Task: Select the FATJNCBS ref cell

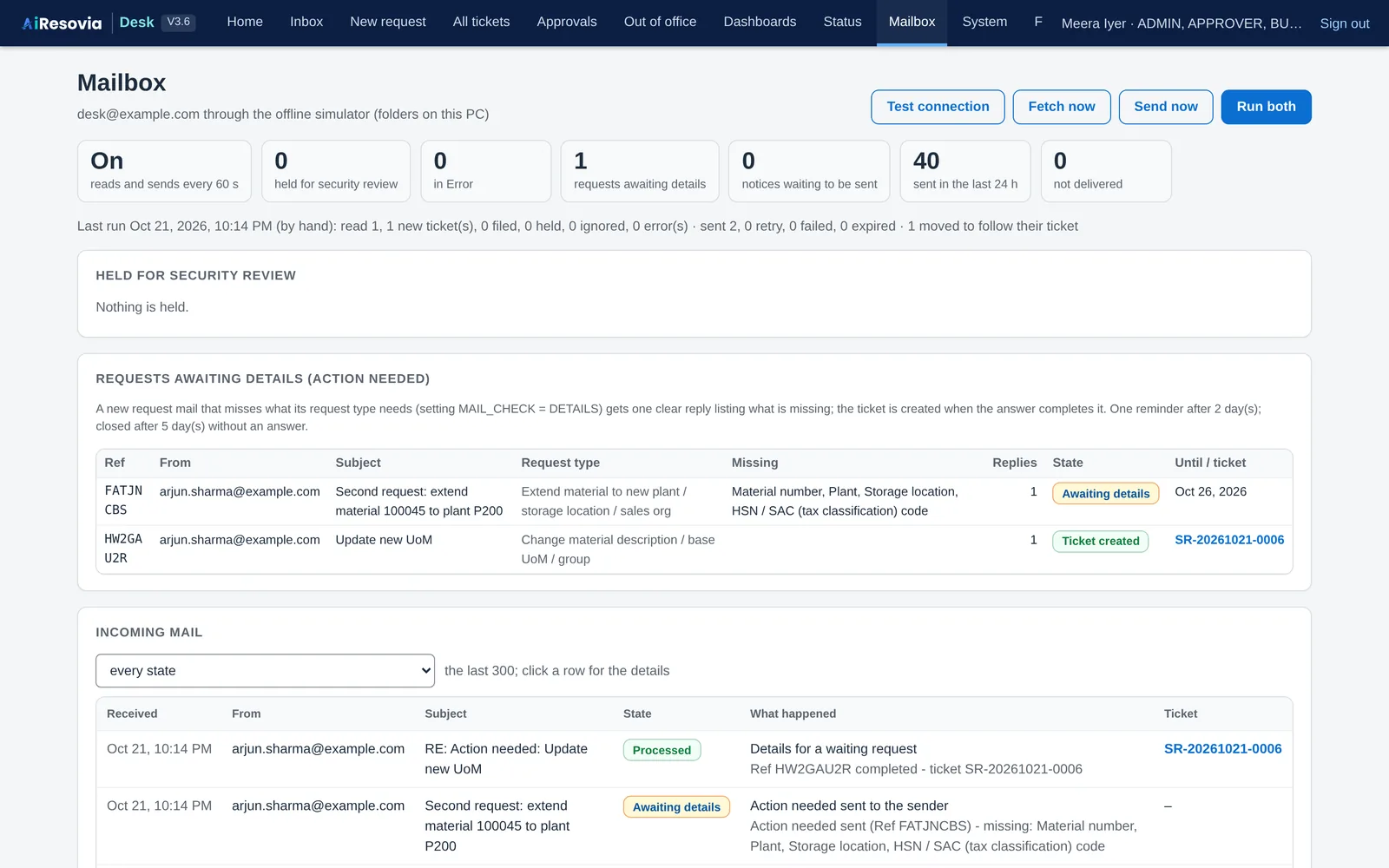Action: [123, 501]
